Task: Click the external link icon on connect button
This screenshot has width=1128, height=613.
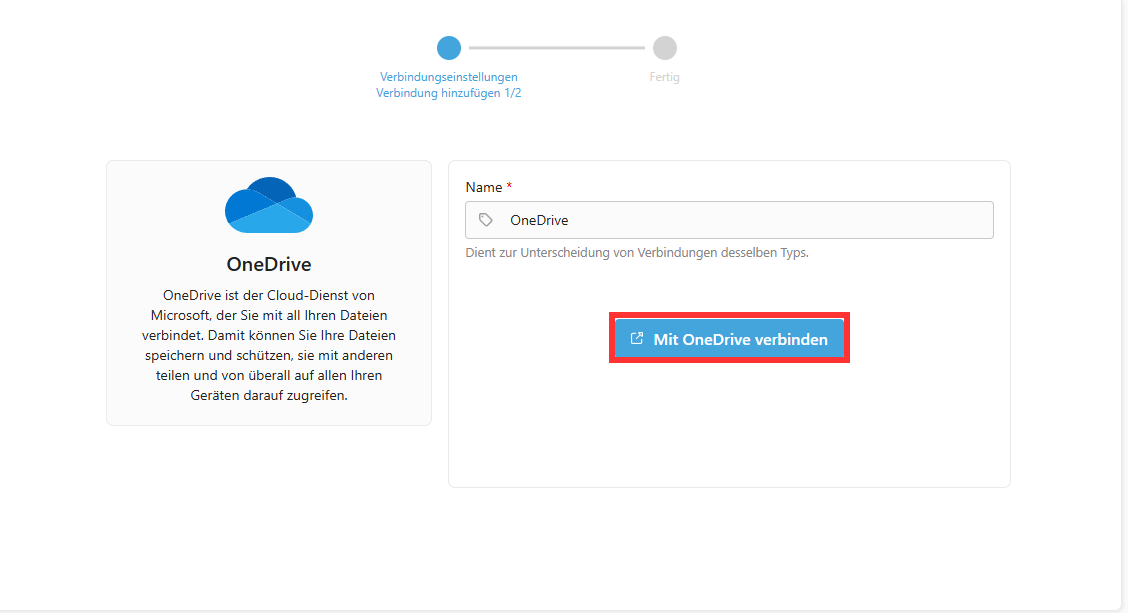Action: coord(637,338)
